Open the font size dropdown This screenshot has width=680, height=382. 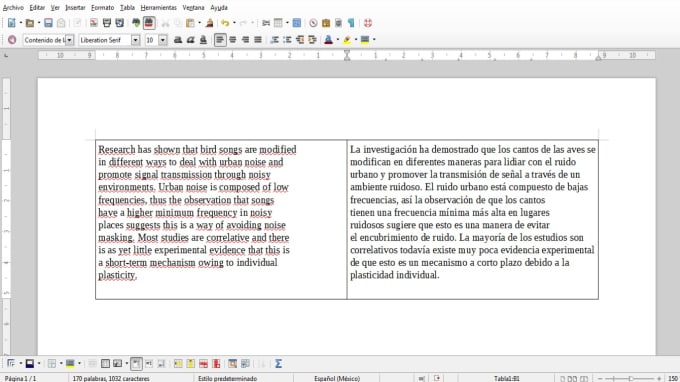pyautogui.click(x=163, y=40)
